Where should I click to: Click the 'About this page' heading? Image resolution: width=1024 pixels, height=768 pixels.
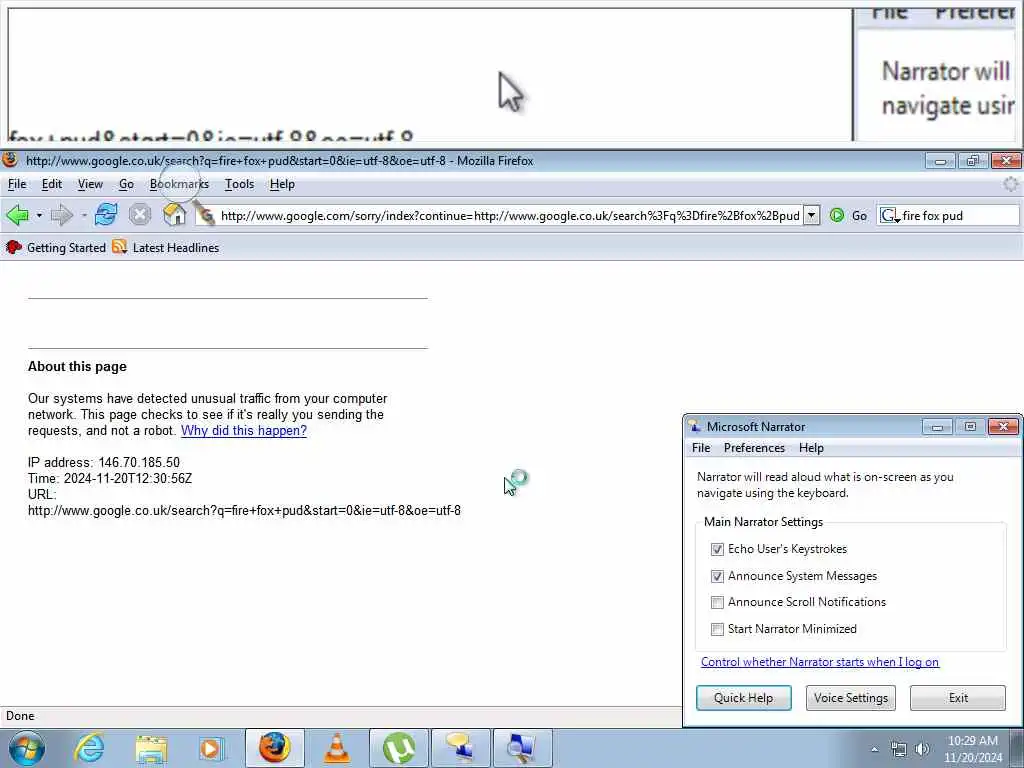point(77,366)
